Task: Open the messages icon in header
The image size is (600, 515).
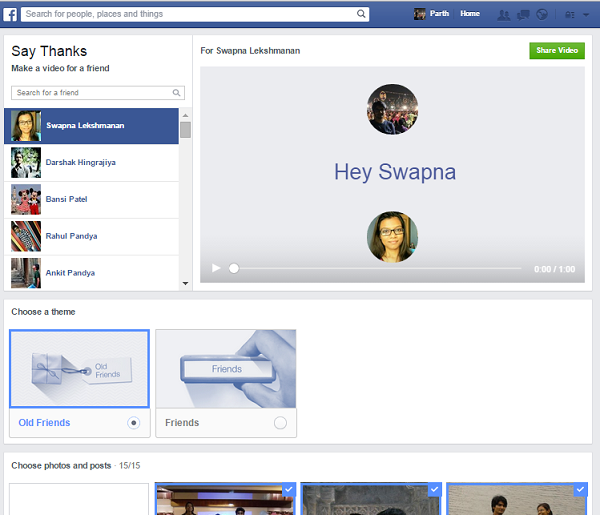Action: tap(523, 15)
